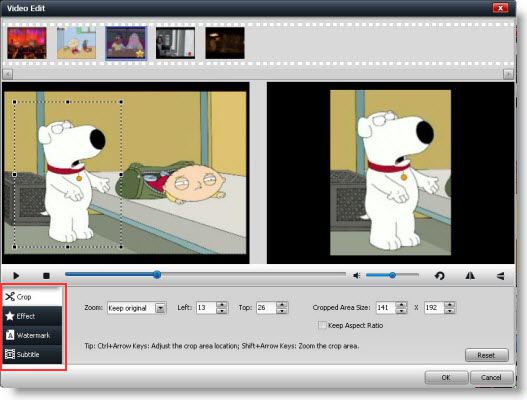
Task: Increase the Top crop value
Action: pyautogui.click(x=282, y=305)
